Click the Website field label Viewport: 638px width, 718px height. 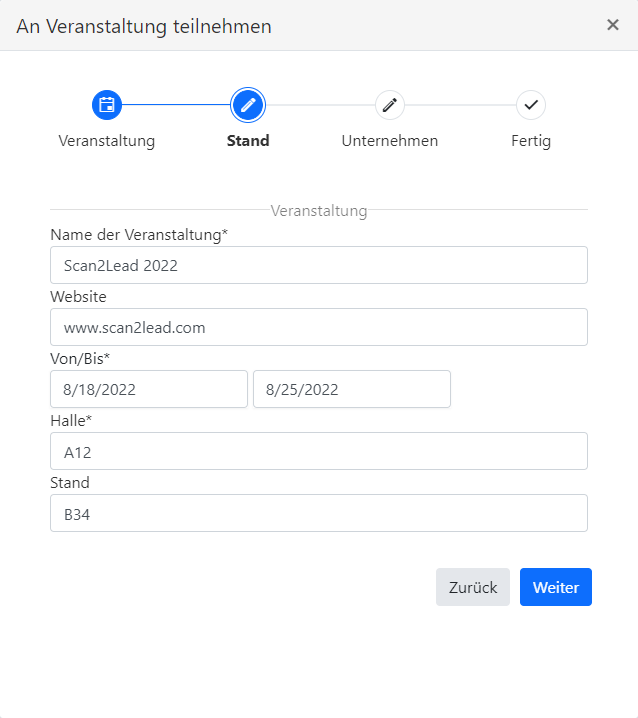pos(78,297)
